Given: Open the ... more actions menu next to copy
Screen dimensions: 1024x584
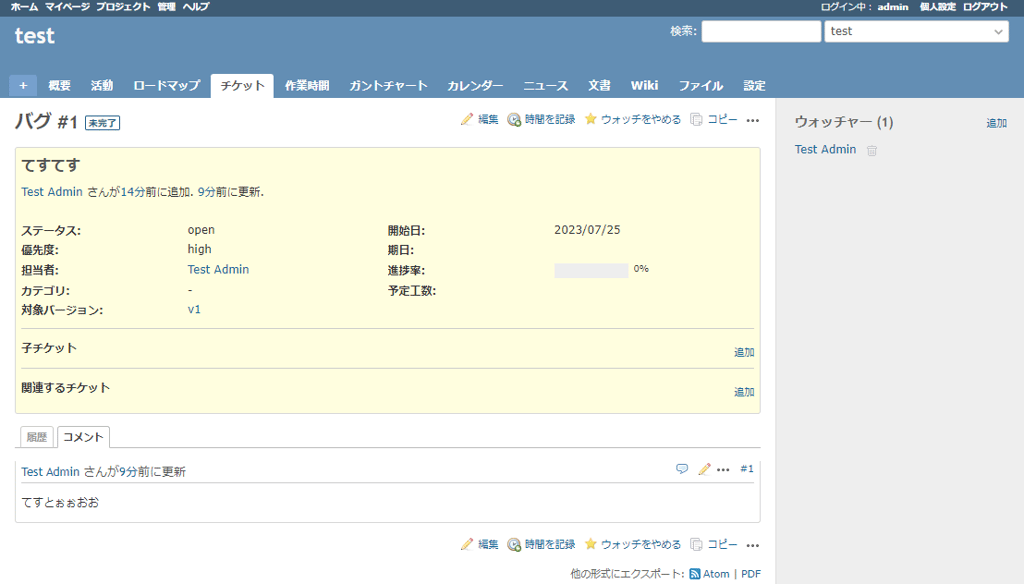Looking at the screenshot, I should coord(753,121).
